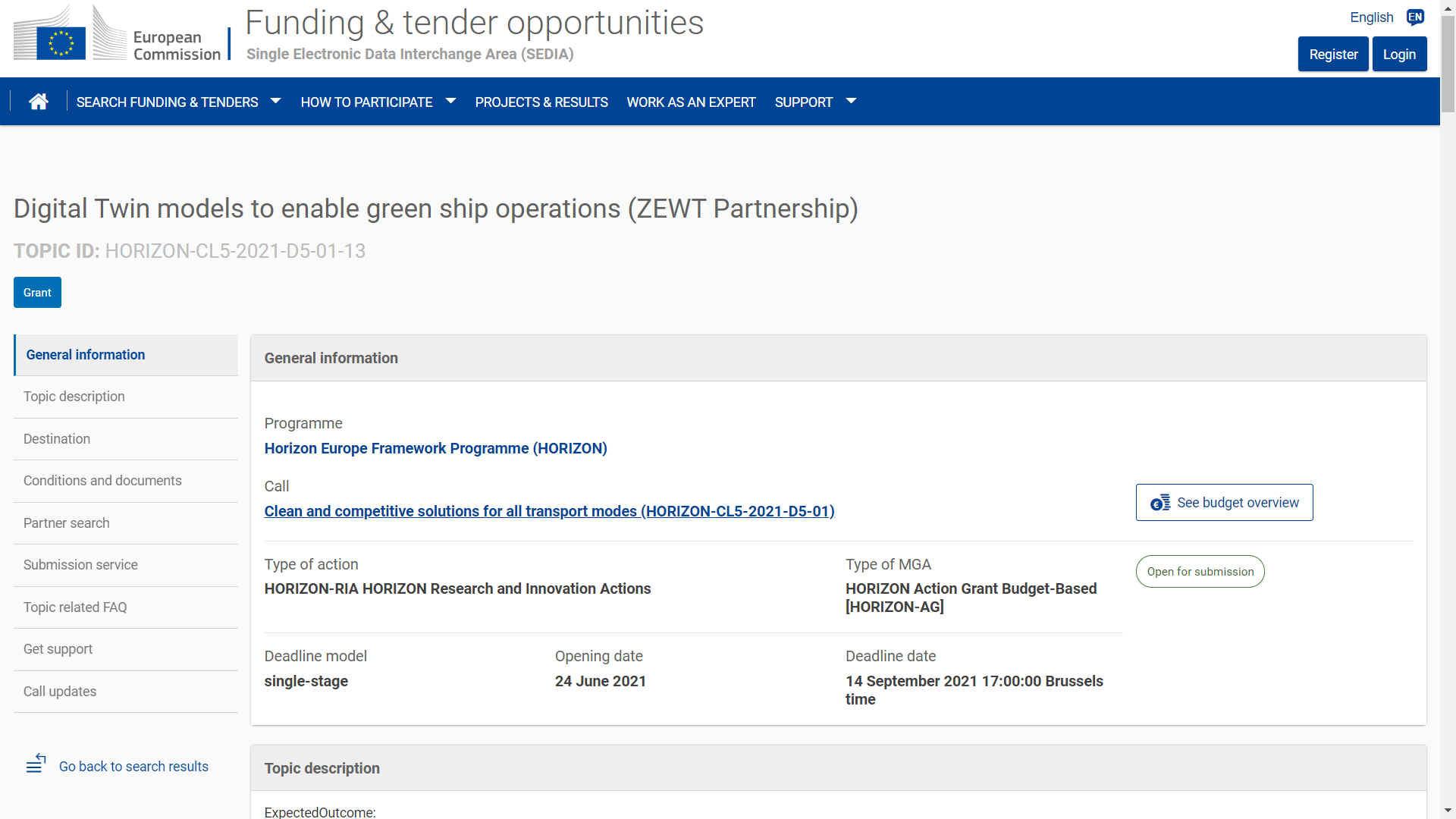The height and width of the screenshot is (819, 1456).
Task: Open Horizon Europe Framework Programme link
Action: pos(435,448)
